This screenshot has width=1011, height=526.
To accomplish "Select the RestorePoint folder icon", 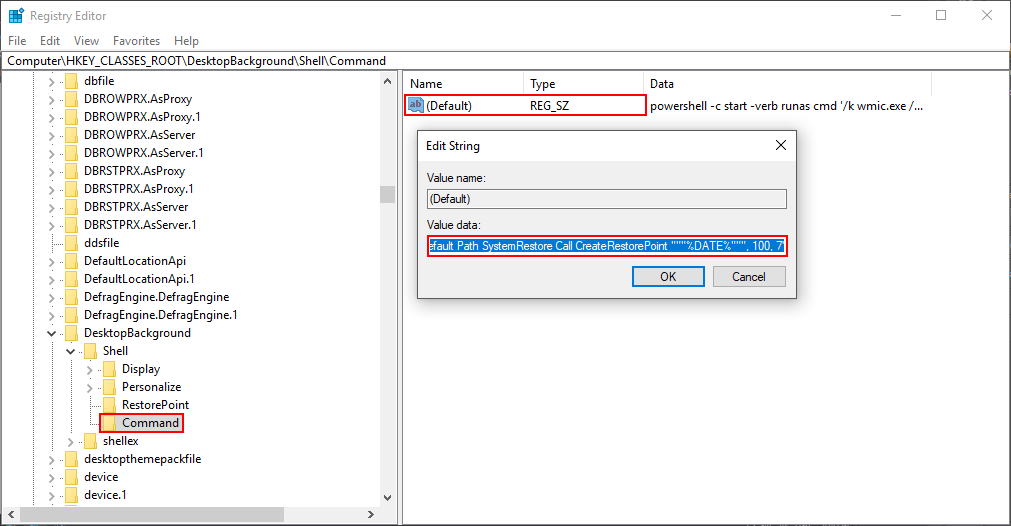I will click(110, 405).
